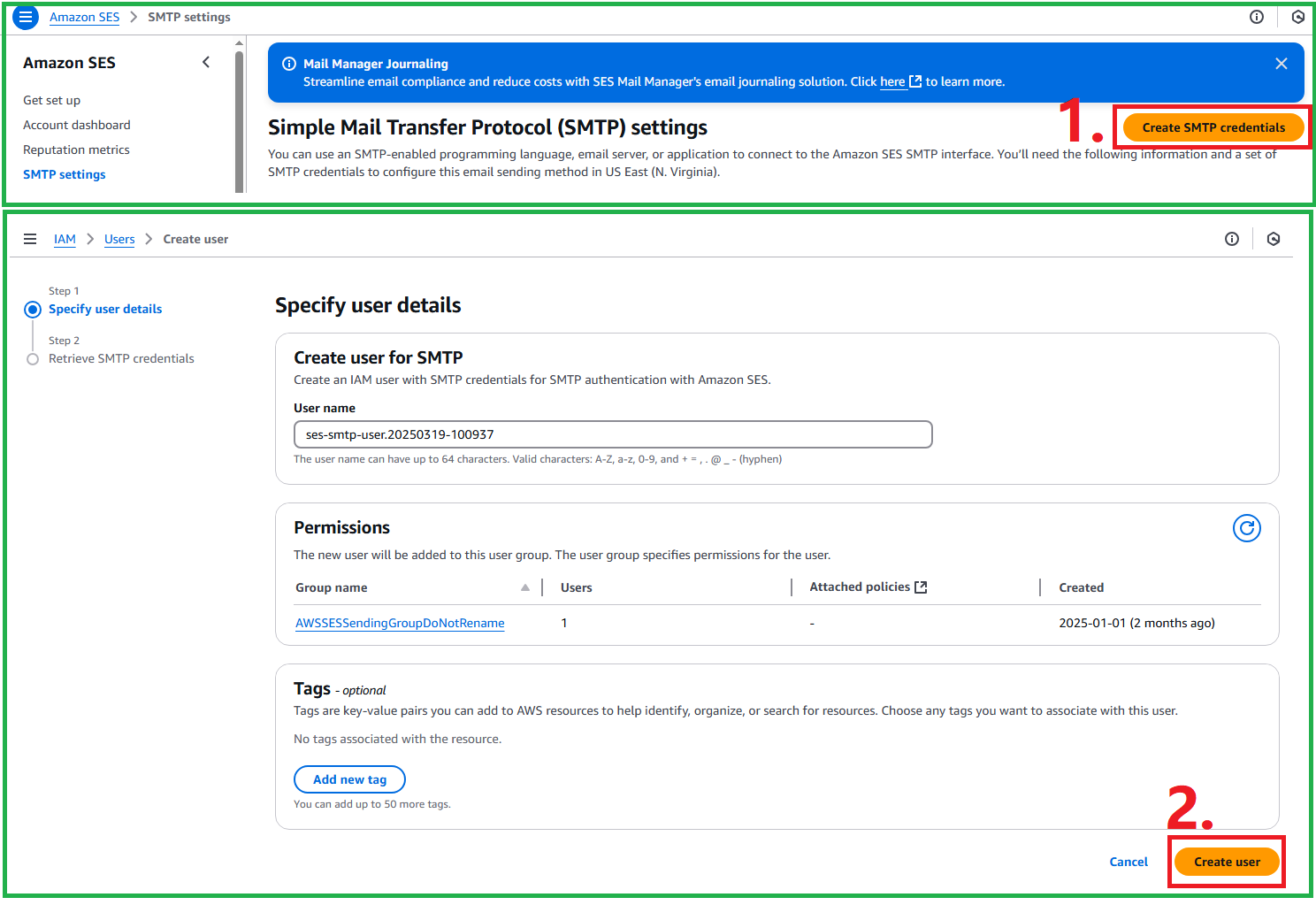
Task: Open Get set up in SES sidebar
Action: pyautogui.click(x=51, y=100)
